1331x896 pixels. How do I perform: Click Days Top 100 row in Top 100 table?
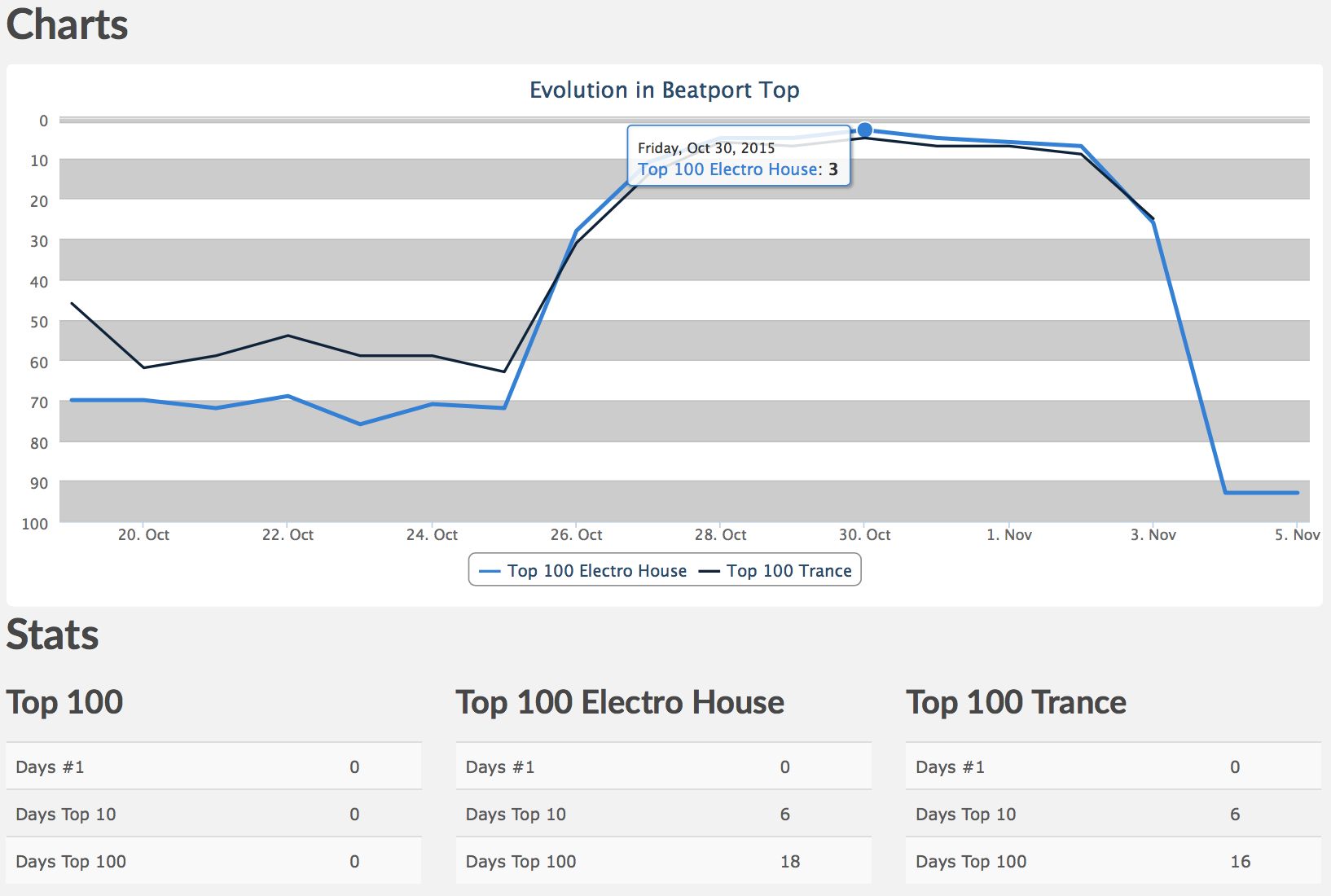(213, 861)
